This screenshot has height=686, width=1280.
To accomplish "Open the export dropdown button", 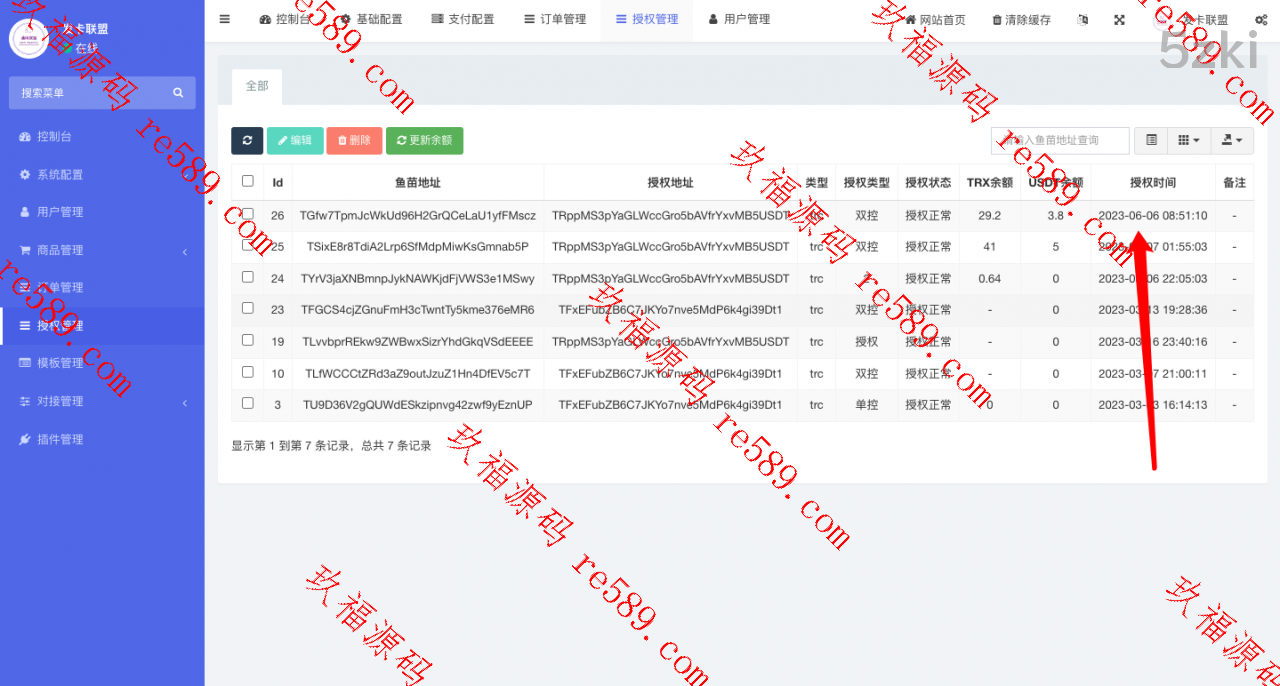I will click(x=1232, y=140).
